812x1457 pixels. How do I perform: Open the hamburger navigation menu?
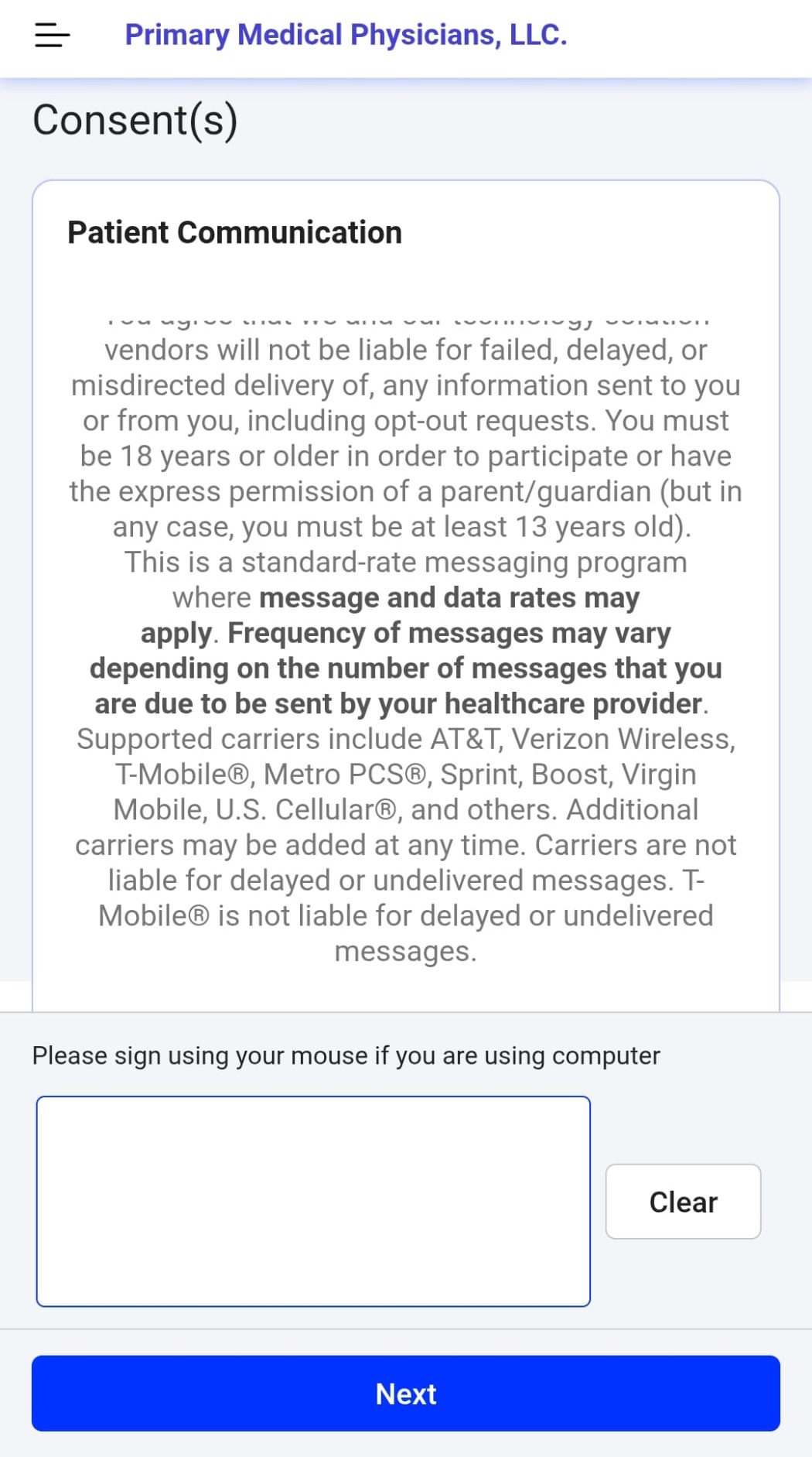(52, 35)
